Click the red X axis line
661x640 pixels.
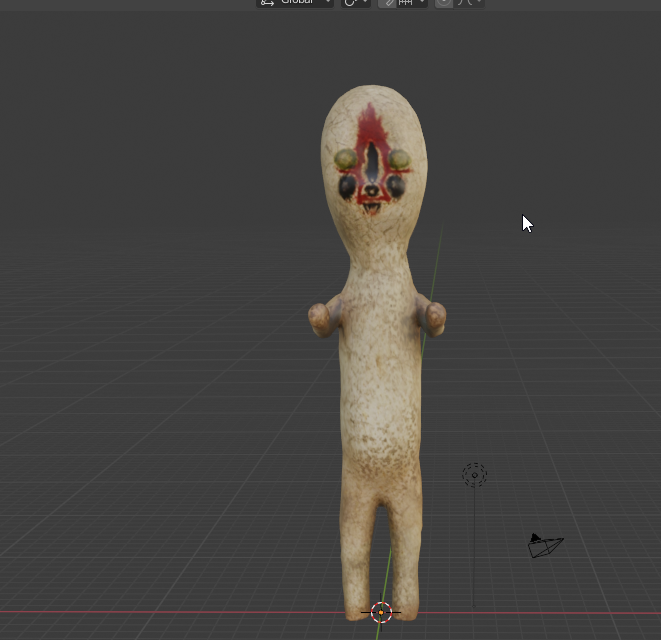[x=169, y=611]
